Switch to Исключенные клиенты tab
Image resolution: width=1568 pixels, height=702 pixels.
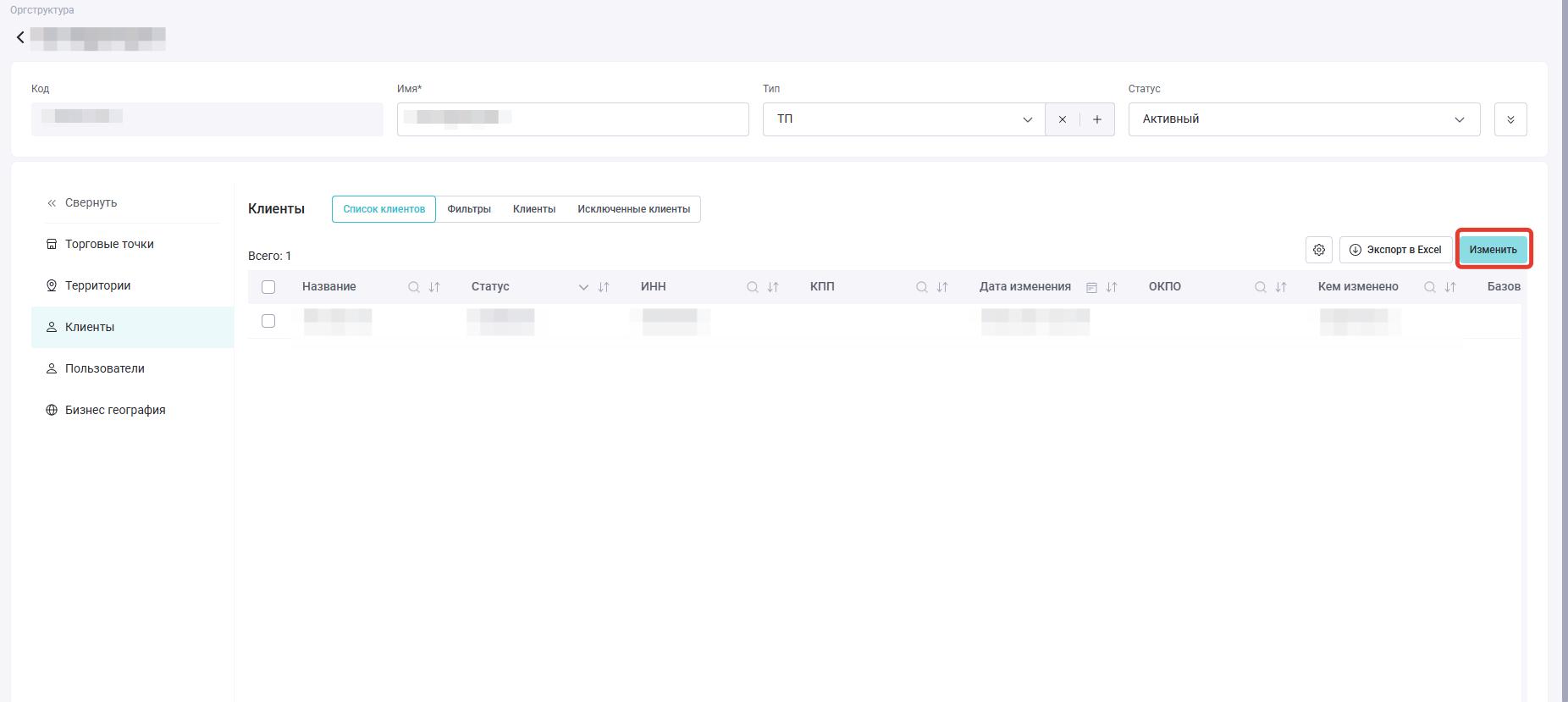(634, 209)
